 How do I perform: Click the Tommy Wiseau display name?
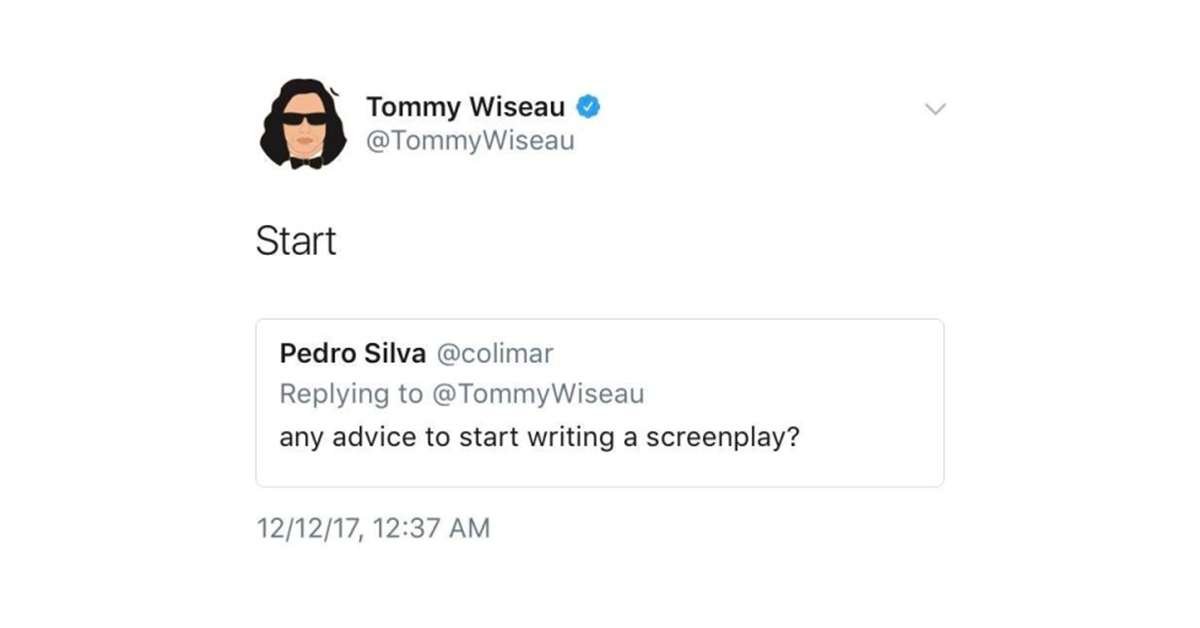pyautogui.click(x=465, y=106)
